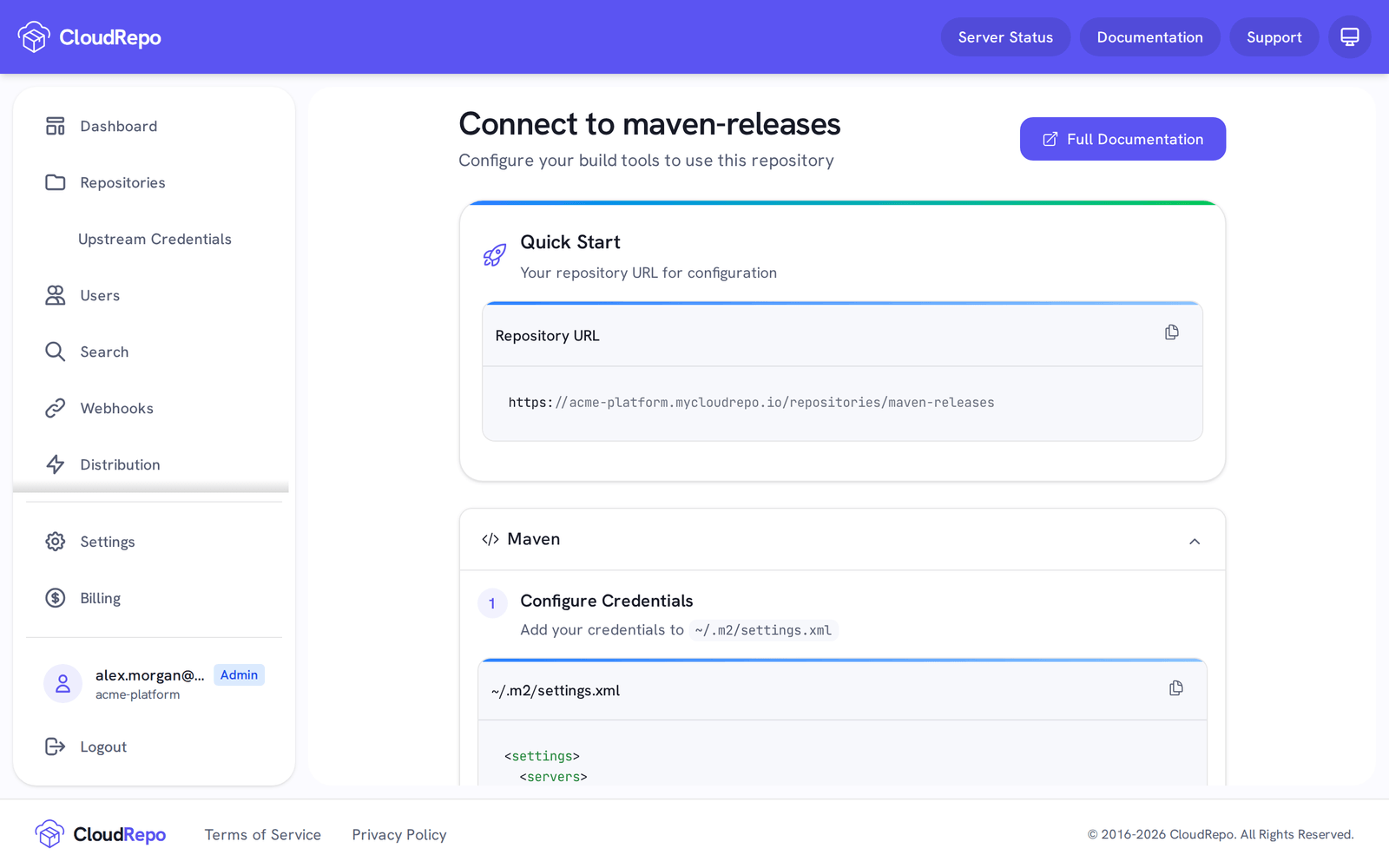Open Privacy Policy link
The height and width of the screenshot is (868, 1389).
coord(399,834)
